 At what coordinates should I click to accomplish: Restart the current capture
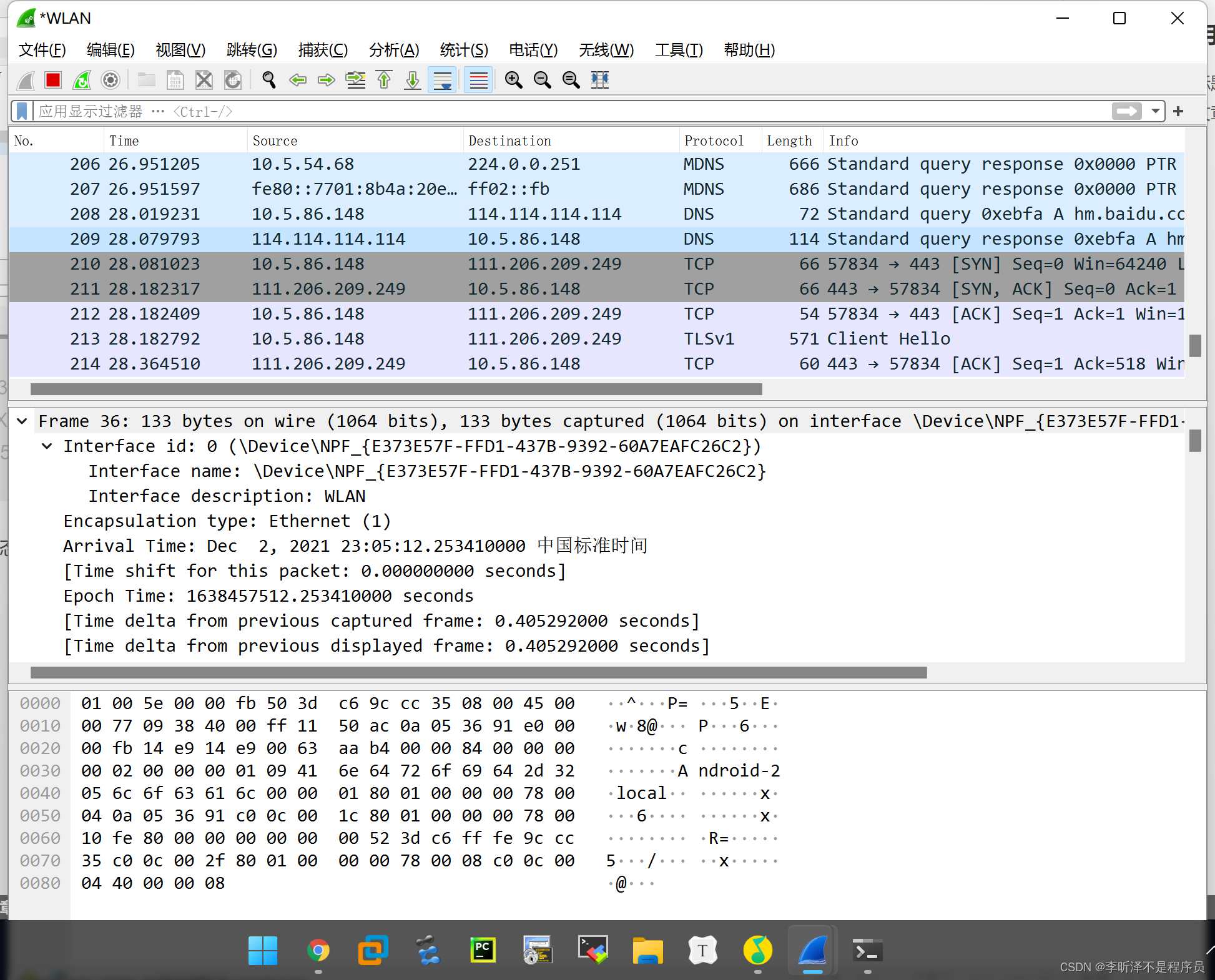point(82,80)
